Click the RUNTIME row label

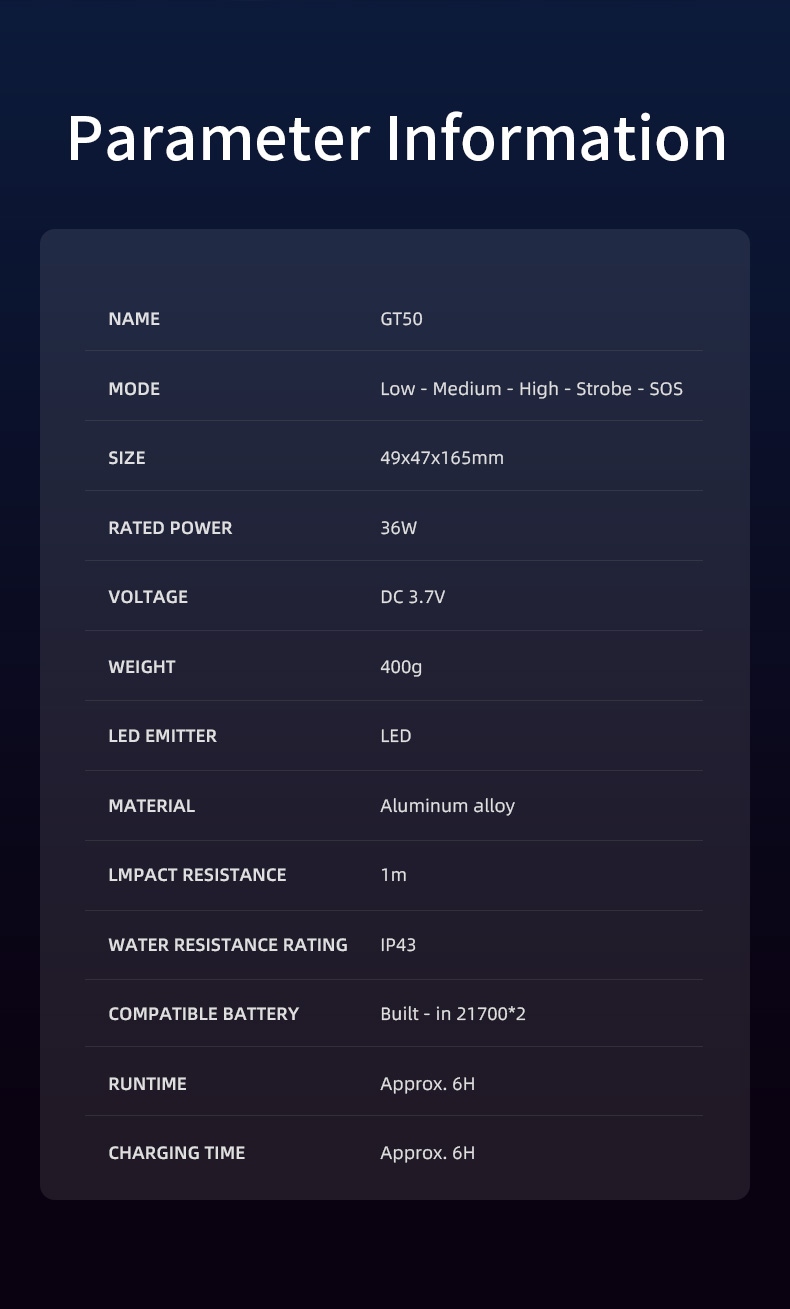coord(147,1084)
